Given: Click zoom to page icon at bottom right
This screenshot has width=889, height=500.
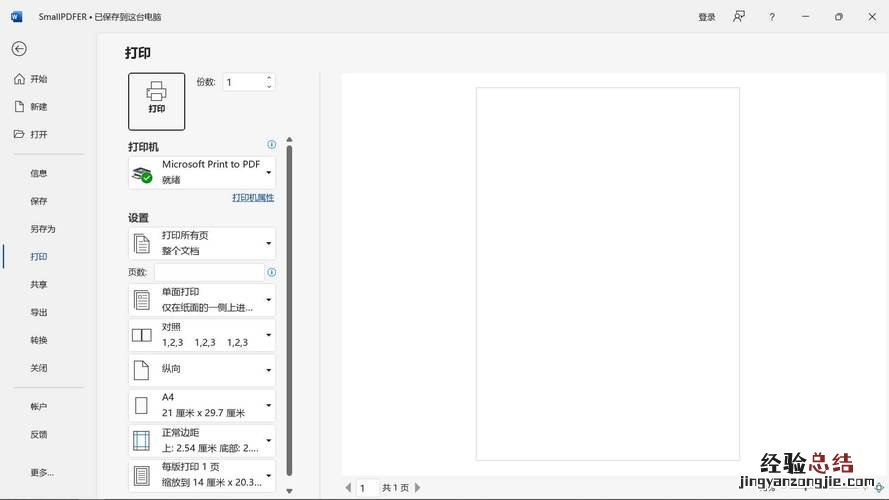Looking at the screenshot, I should 879,488.
